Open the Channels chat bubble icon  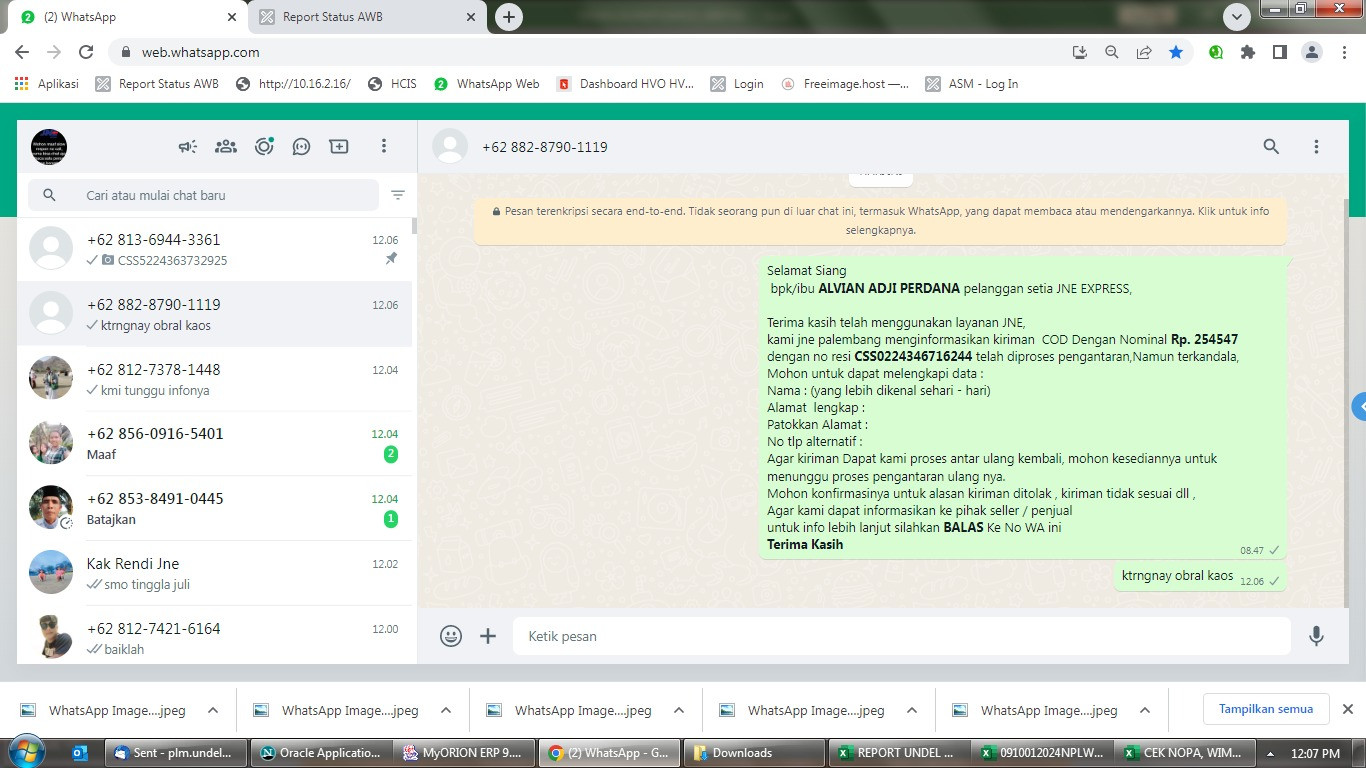301,147
